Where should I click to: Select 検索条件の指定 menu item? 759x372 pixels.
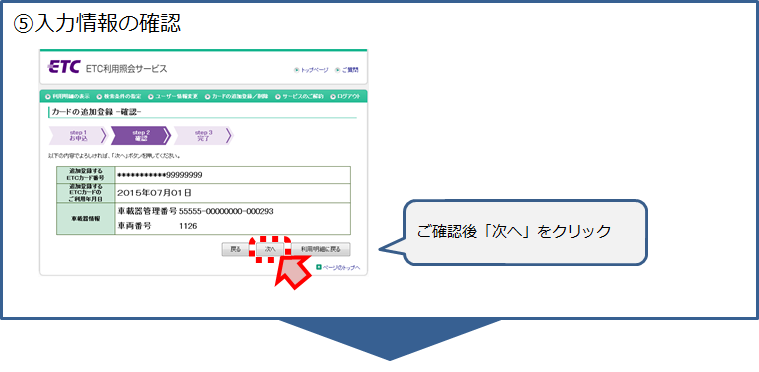(x=122, y=96)
